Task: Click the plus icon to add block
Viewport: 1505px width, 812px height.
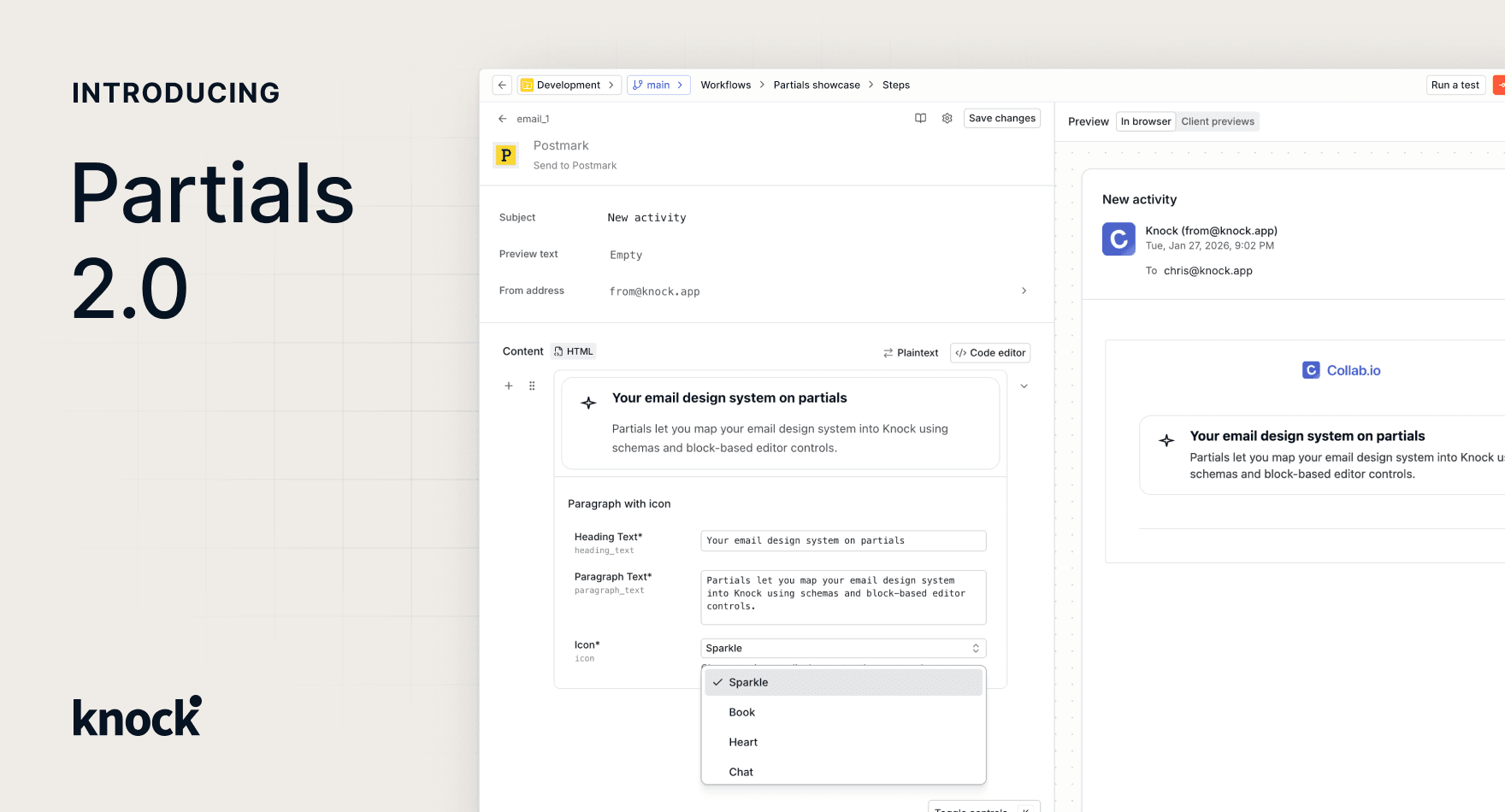Action: click(x=509, y=386)
